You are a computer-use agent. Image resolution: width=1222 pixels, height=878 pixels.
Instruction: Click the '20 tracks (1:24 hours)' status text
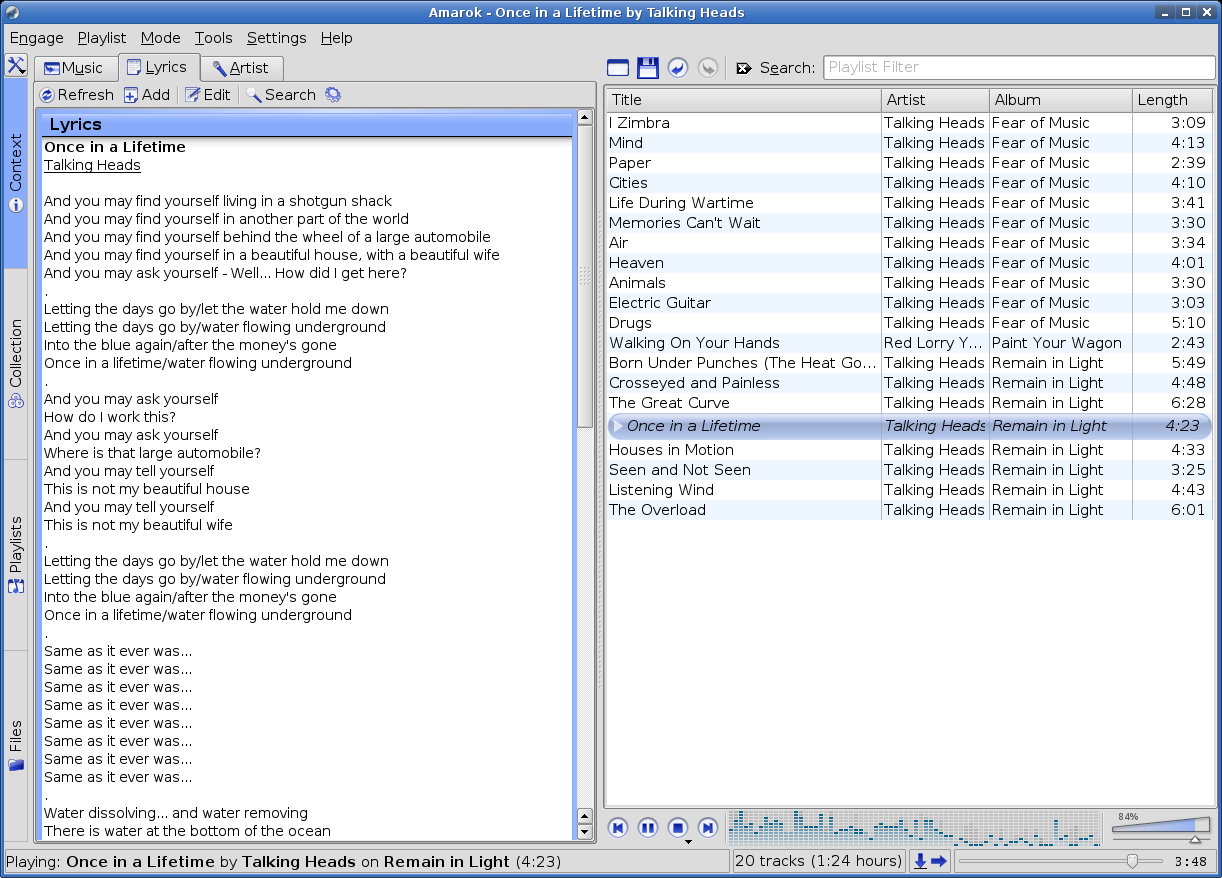coord(818,861)
